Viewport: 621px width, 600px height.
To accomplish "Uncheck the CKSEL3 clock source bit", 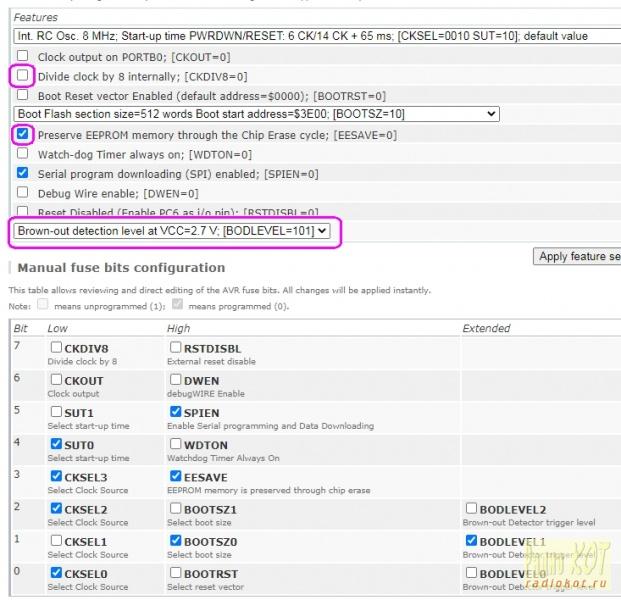I will point(57,476).
